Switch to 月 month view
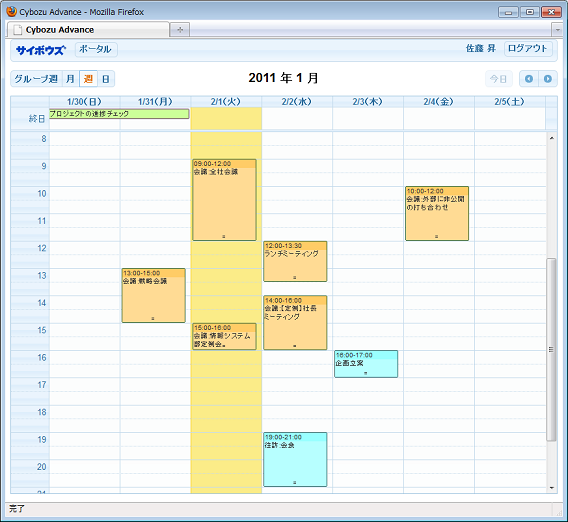Image resolution: width=568 pixels, height=522 pixels. click(x=71, y=79)
